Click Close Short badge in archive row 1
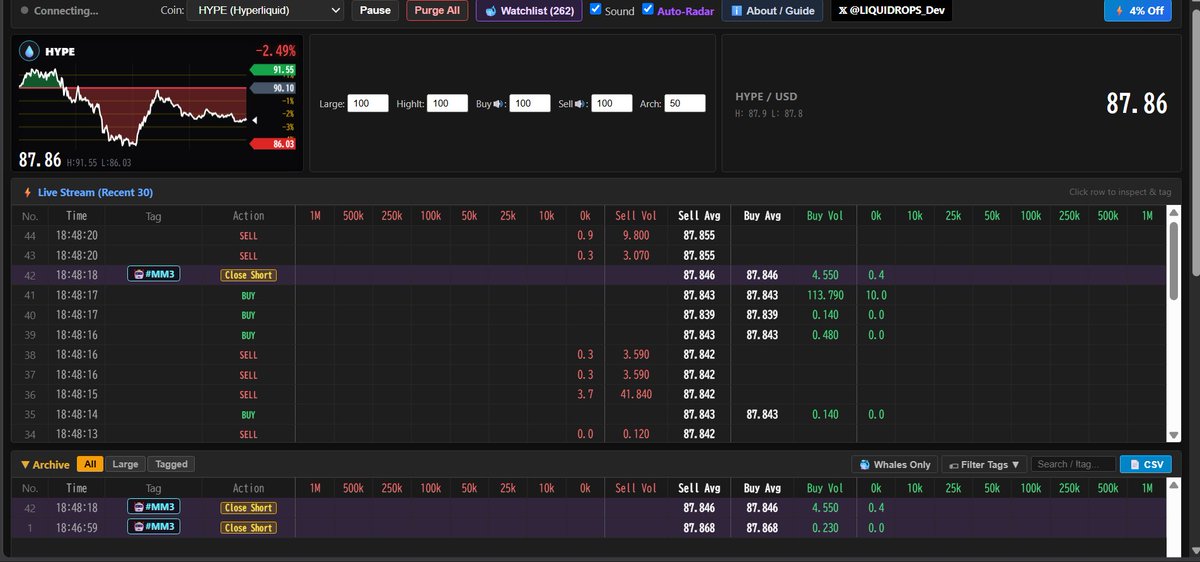1200x562 pixels. pyautogui.click(x=248, y=528)
